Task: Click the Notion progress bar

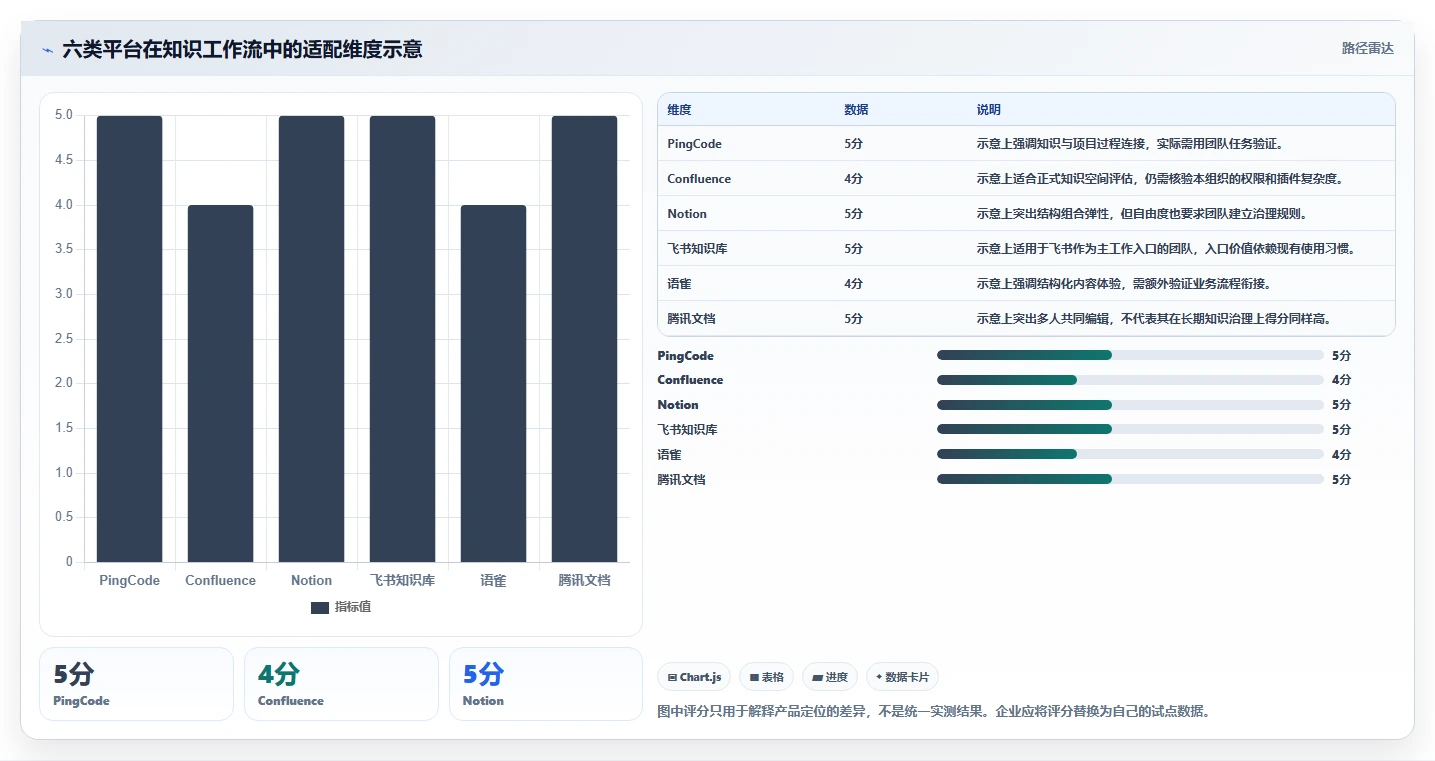Action: tap(1130, 405)
